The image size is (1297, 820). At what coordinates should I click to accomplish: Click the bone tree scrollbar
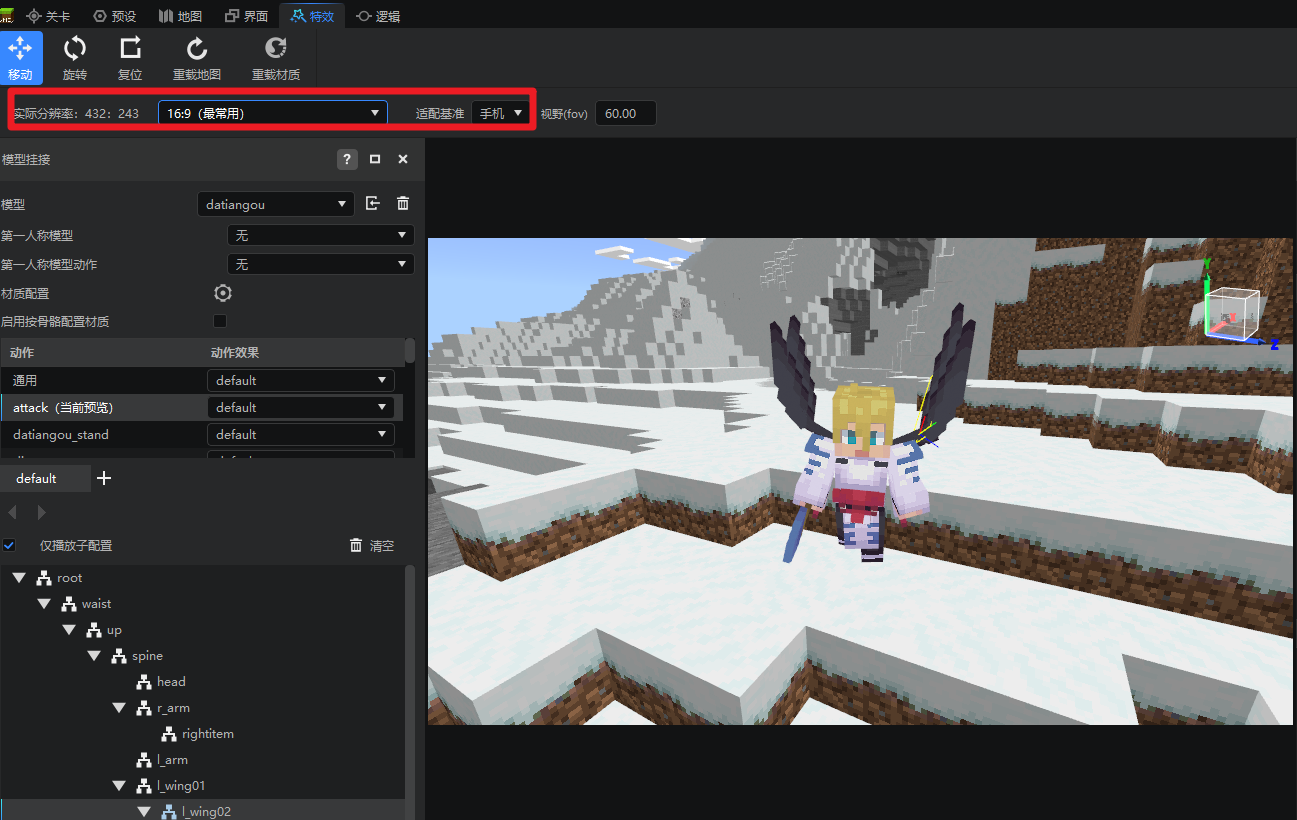[410, 692]
